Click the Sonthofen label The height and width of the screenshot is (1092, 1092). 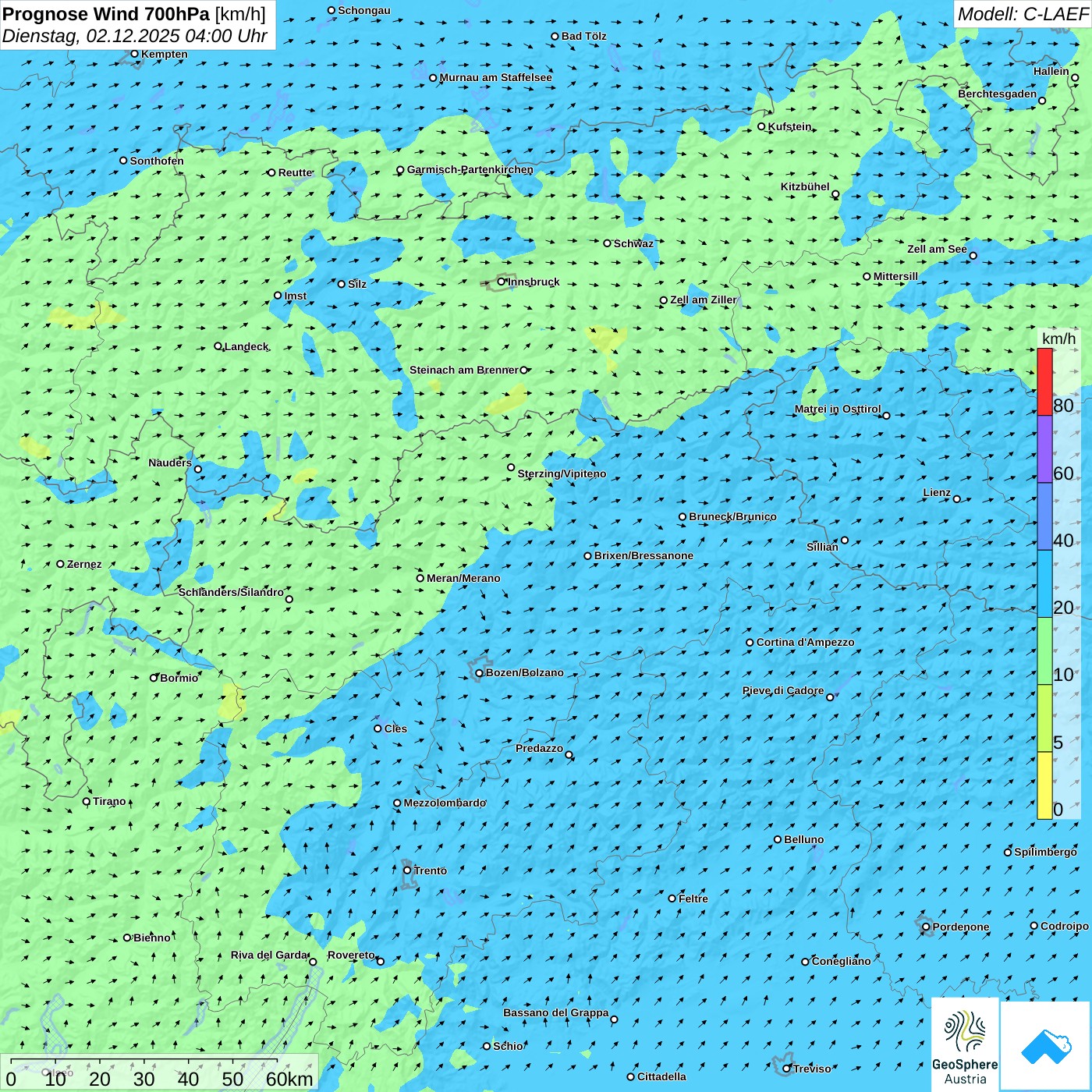point(157,161)
